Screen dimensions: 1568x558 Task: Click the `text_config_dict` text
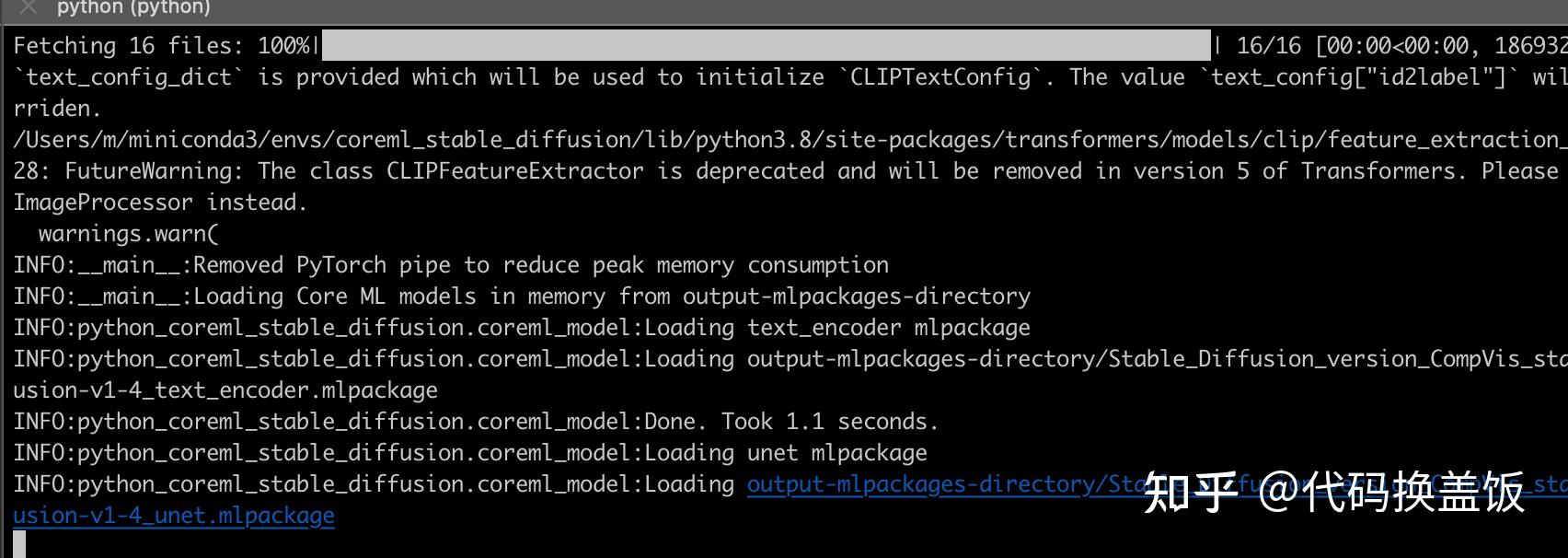[x=128, y=77]
